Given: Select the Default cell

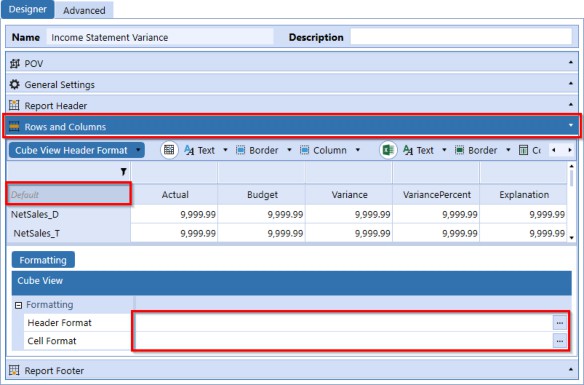Looking at the screenshot, I should pos(69,194).
